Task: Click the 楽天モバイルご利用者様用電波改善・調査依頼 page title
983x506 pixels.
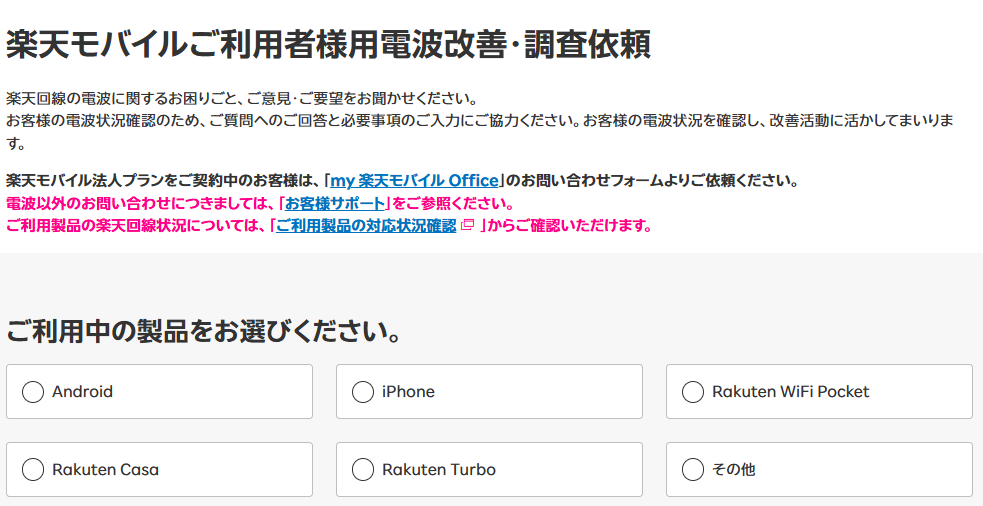Action: click(329, 45)
